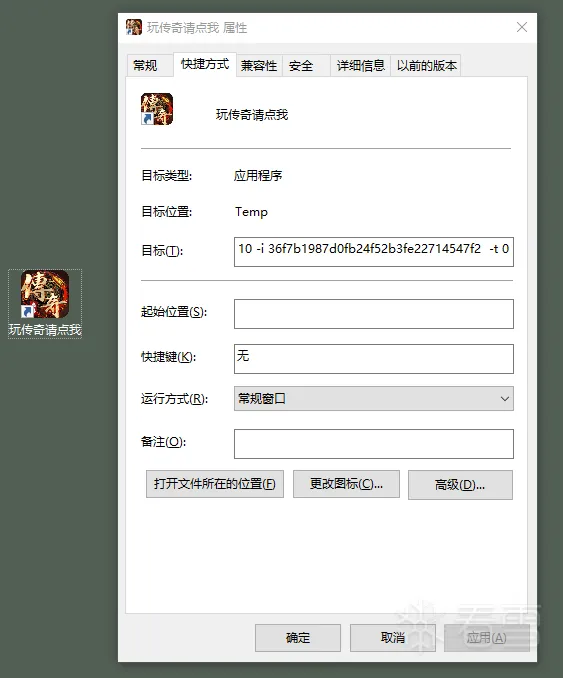Expand the 运行方式 常规窗口 dropdown
Viewport: 563px width, 678px height.
[374, 399]
